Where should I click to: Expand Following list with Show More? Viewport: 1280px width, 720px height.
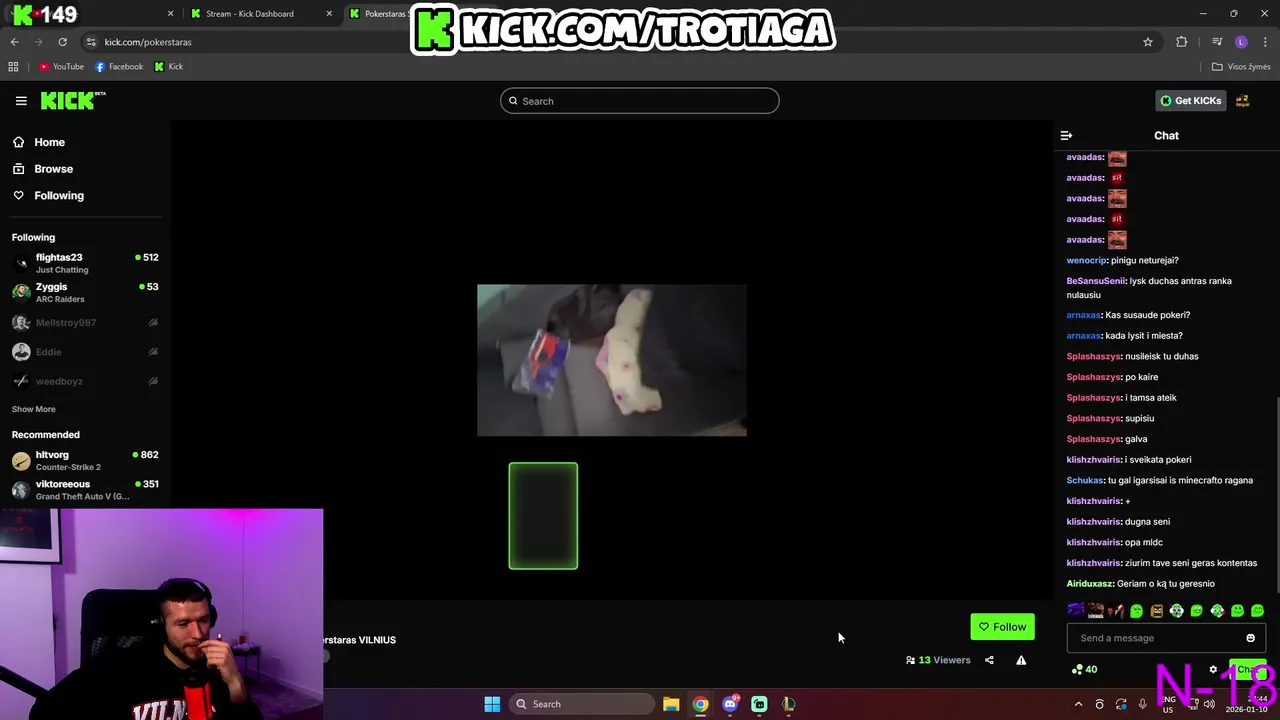[x=33, y=409]
